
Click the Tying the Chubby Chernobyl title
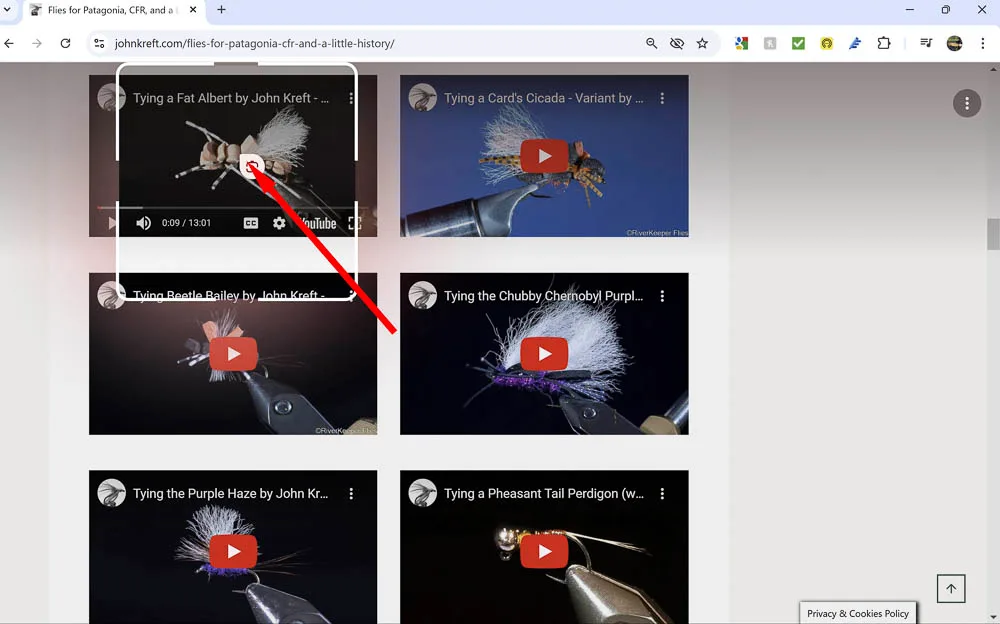coord(543,296)
